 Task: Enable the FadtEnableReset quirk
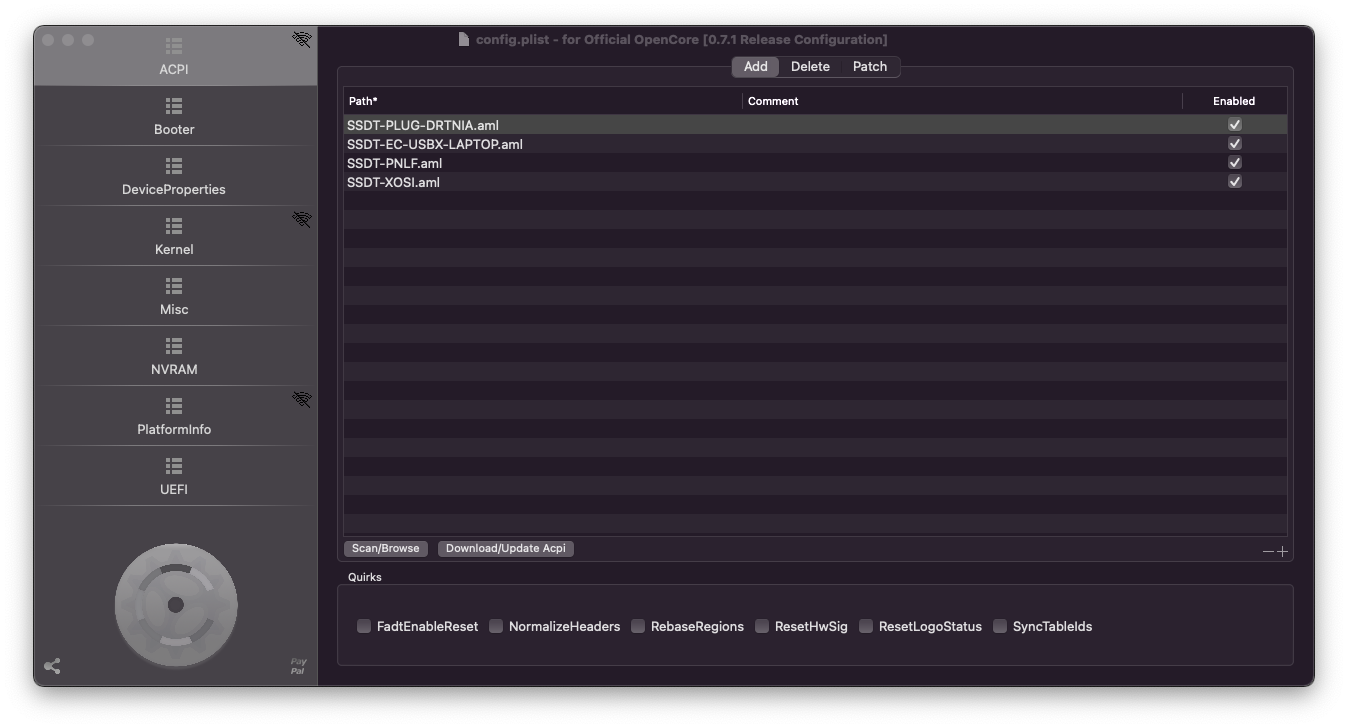[x=364, y=626]
